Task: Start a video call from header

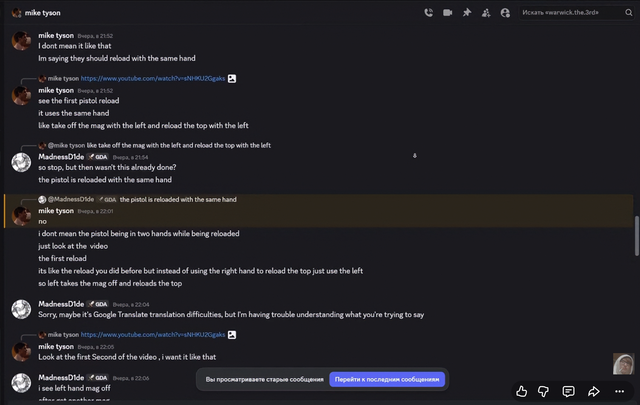Action: (x=447, y=13)
